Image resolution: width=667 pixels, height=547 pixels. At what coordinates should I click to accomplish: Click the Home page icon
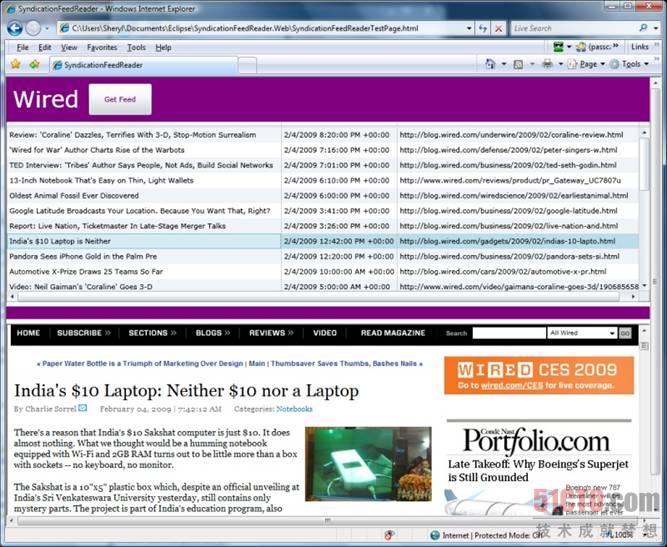tap(490, 64)
